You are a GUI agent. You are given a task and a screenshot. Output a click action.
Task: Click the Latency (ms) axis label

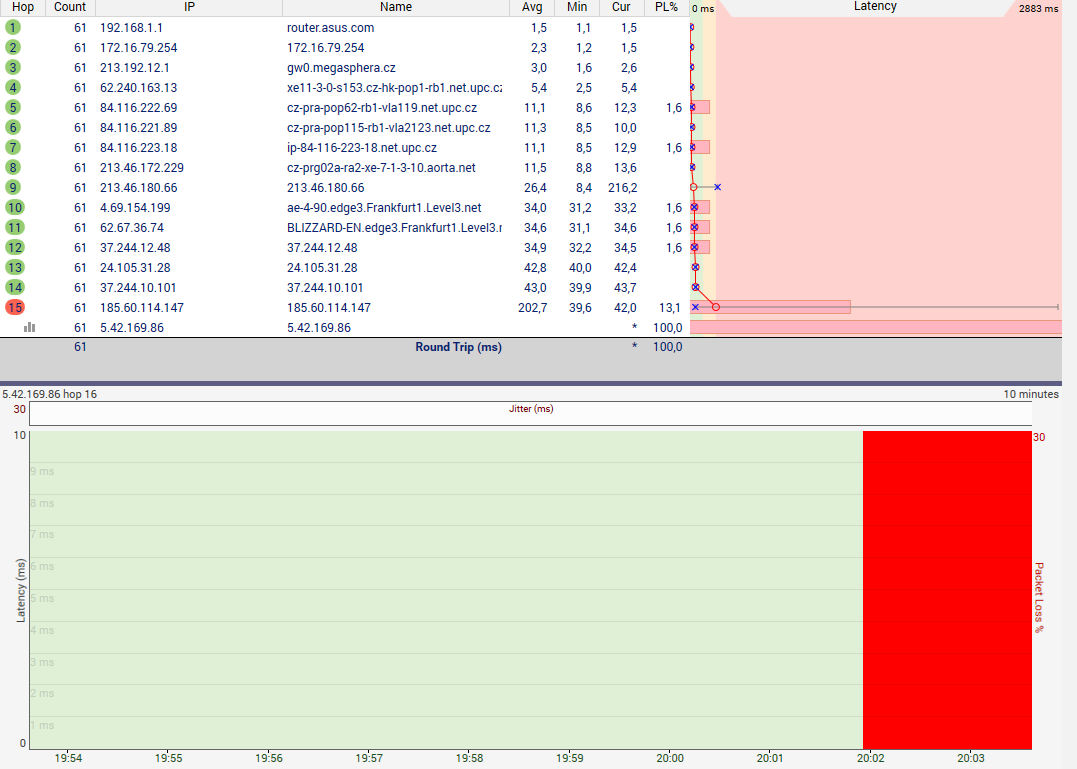(x=21, y=590)
